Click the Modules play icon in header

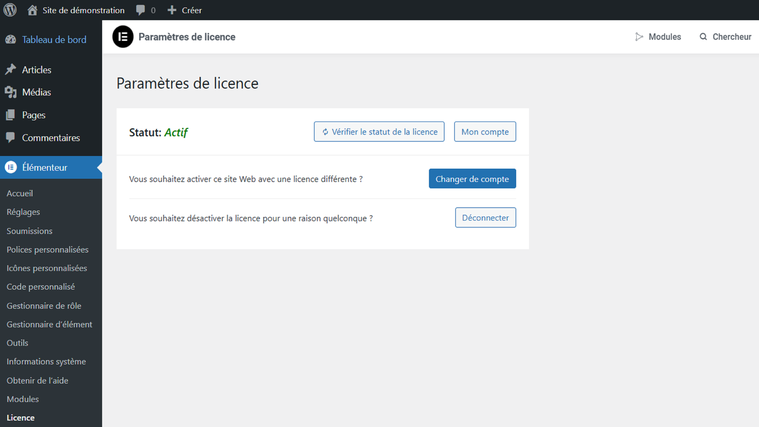639,37
